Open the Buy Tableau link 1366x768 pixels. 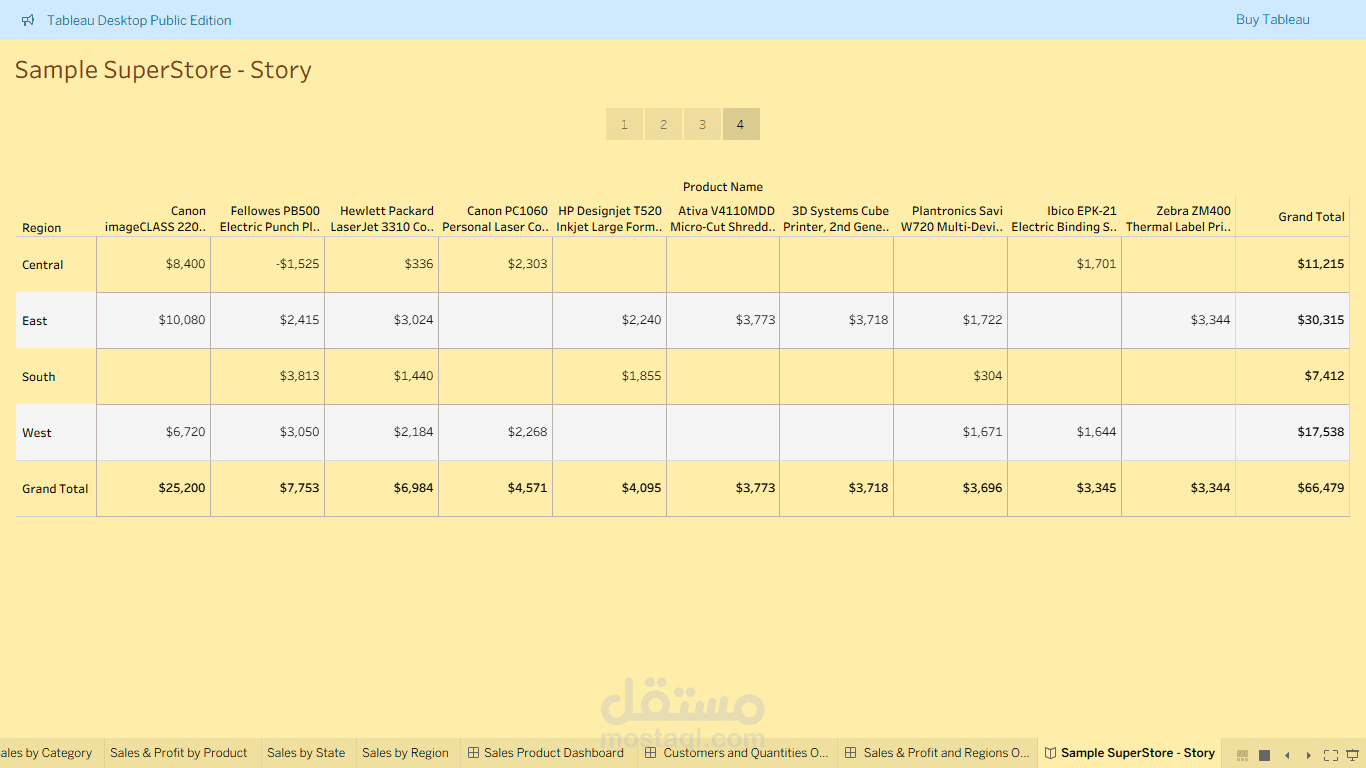click(x=1272, y=20)
